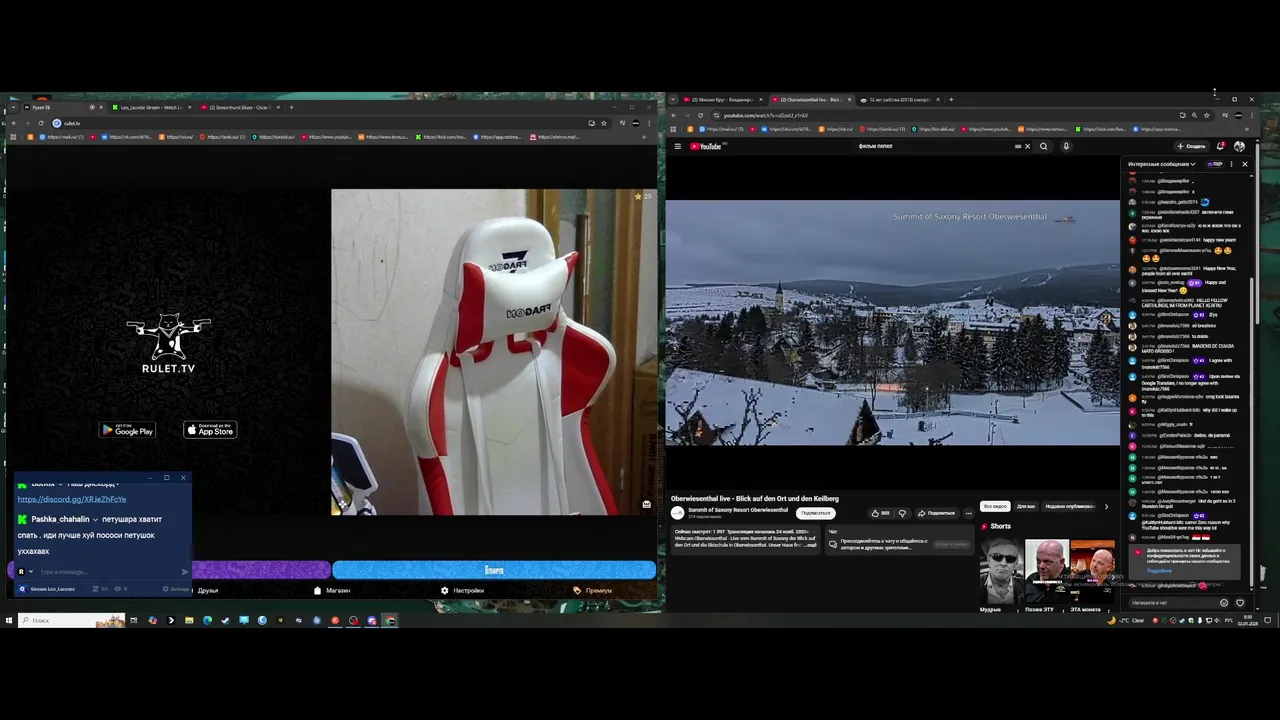Click the App Store download badge
The height and width of the screenshot is (720, 1280).
[210, 430]
